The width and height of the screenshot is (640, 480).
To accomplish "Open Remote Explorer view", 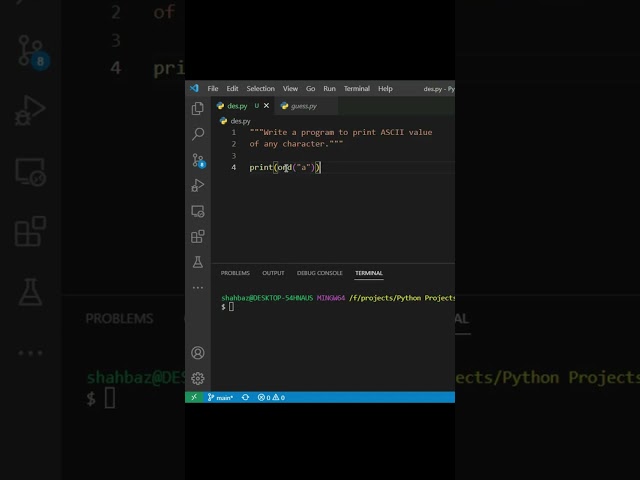I will [198, 211].
